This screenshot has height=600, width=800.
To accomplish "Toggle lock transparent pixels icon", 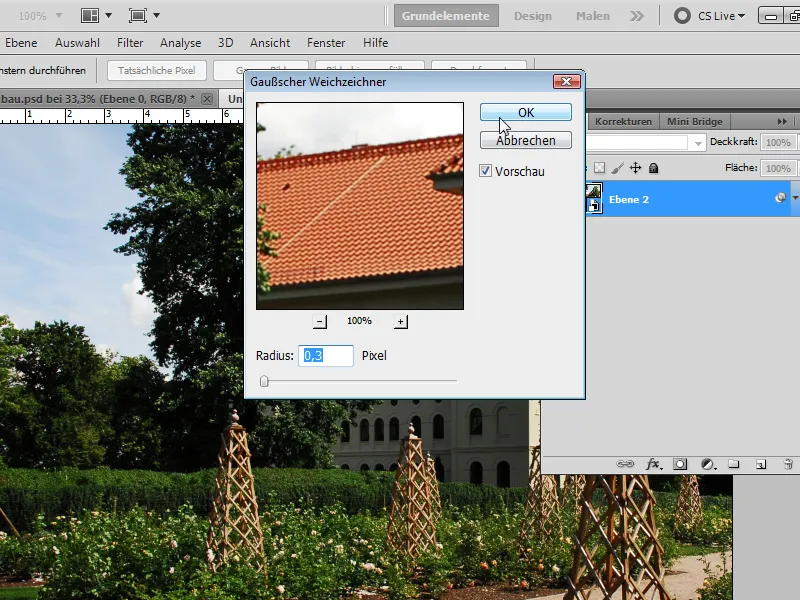I will tap(599, 168).
